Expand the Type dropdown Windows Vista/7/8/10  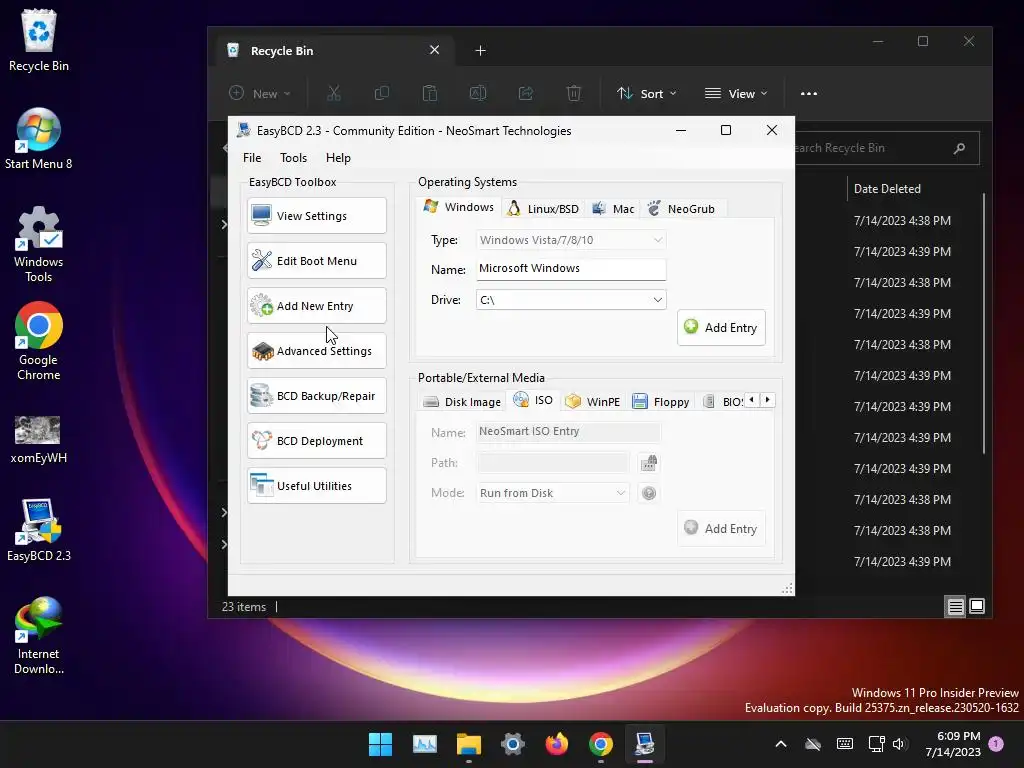pos(571,240)
